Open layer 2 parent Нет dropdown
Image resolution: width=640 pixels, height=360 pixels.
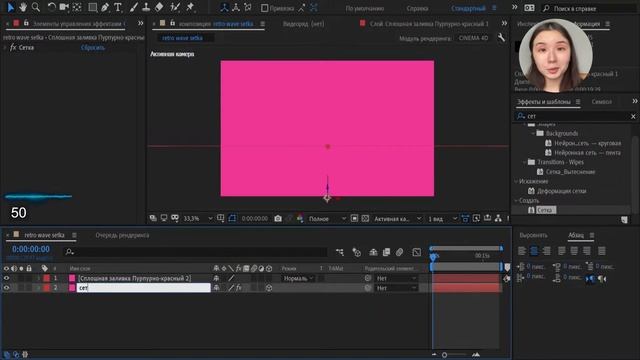(x=396, y=288)
